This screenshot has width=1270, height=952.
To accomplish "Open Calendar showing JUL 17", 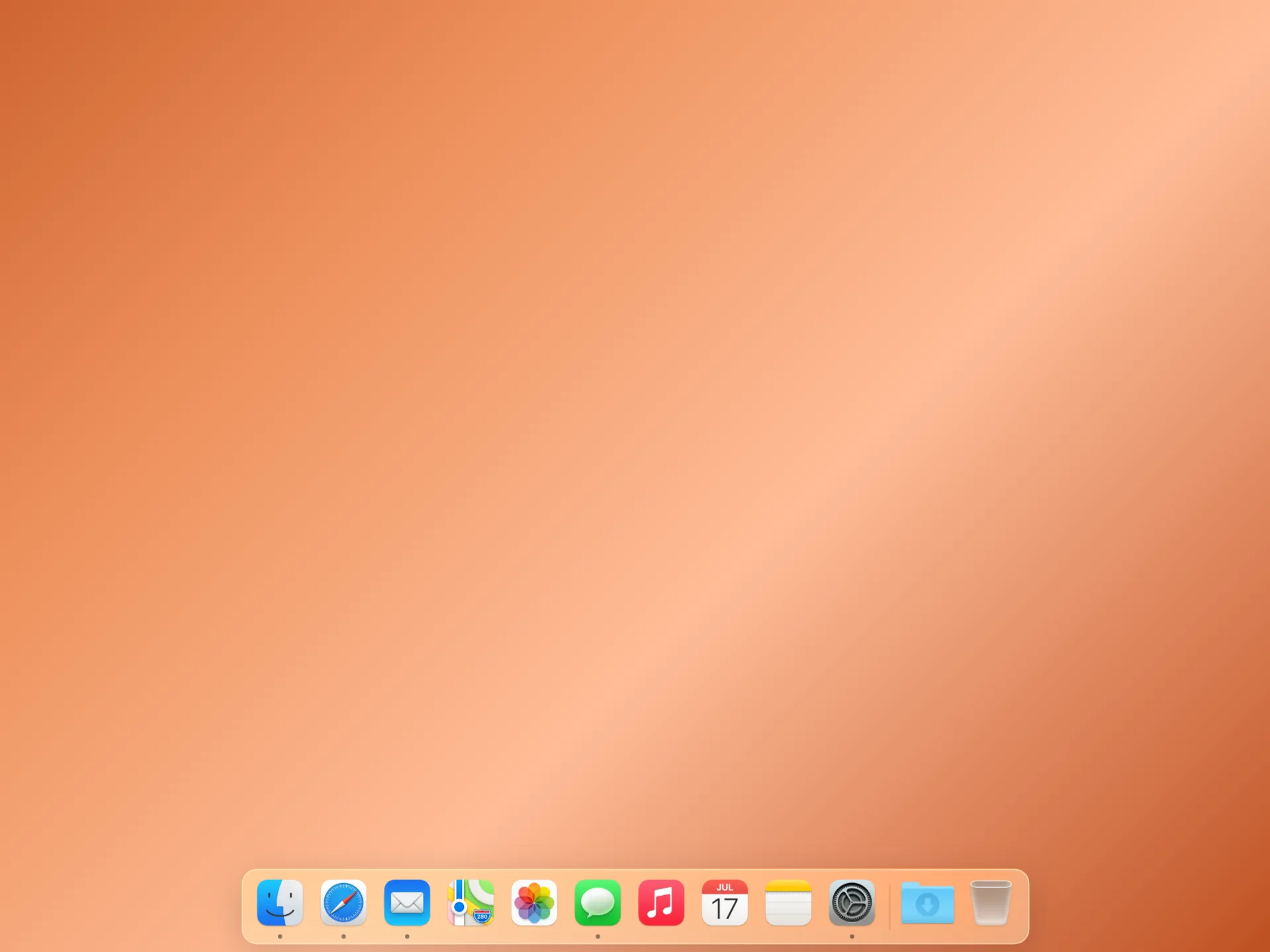I will click(725, 903).
